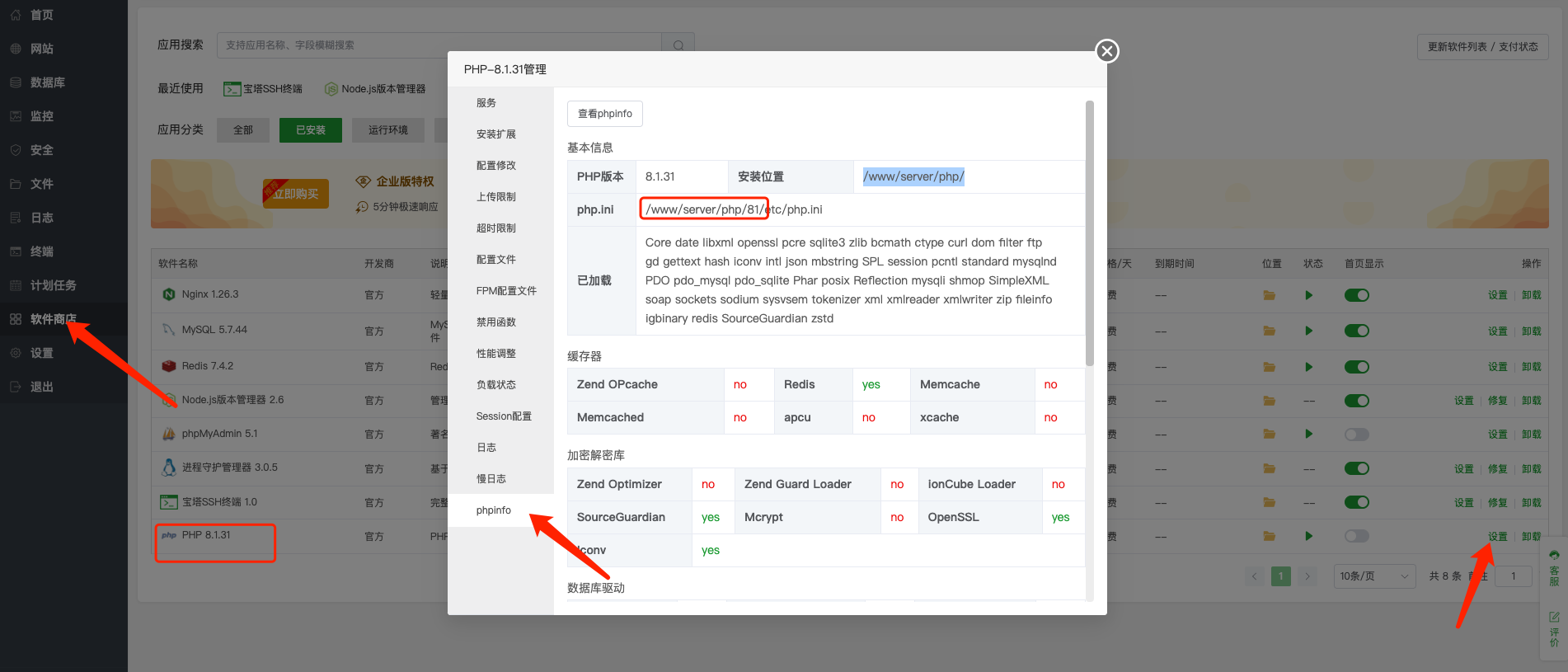Toggle homepage display for Redis

click(x=1356, y=367)
